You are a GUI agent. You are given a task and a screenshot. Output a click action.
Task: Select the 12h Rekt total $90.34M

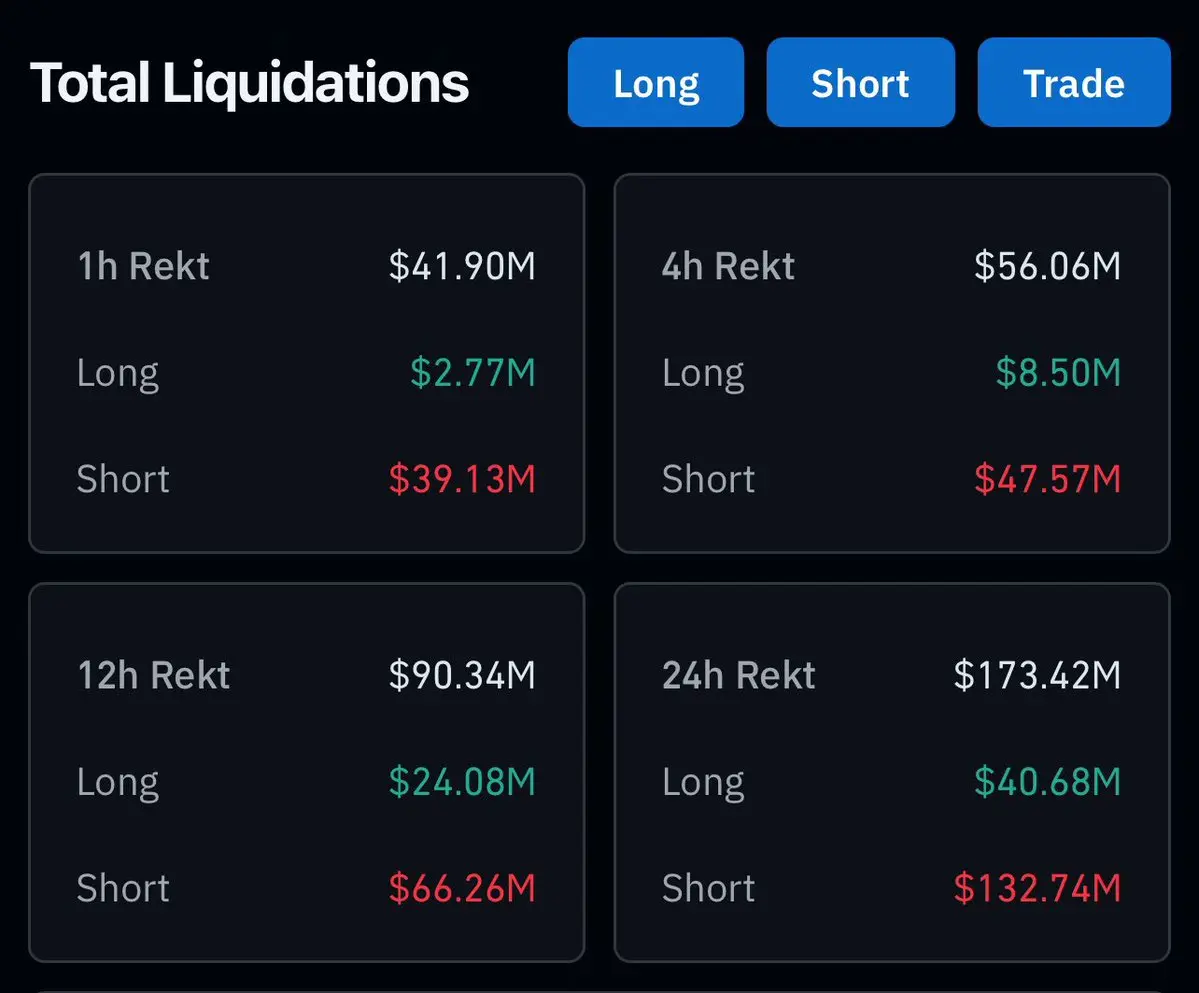click(x=462, y=675)
